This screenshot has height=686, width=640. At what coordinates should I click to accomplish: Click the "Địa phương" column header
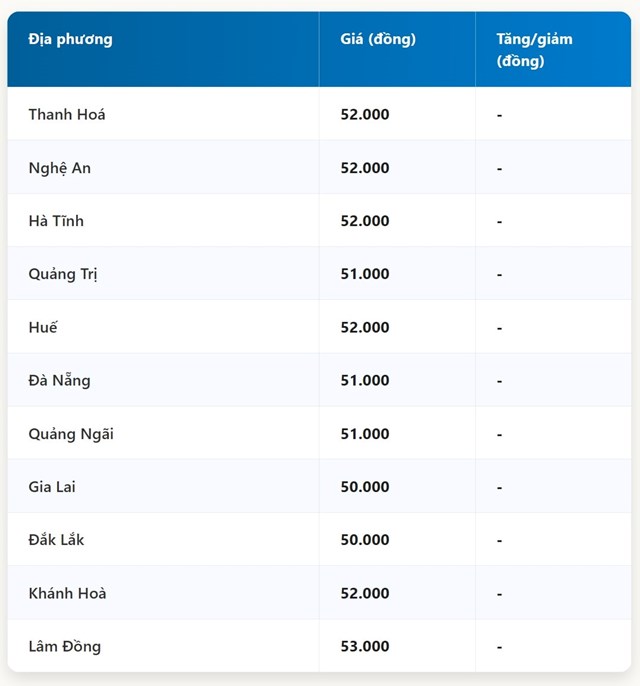70,40
